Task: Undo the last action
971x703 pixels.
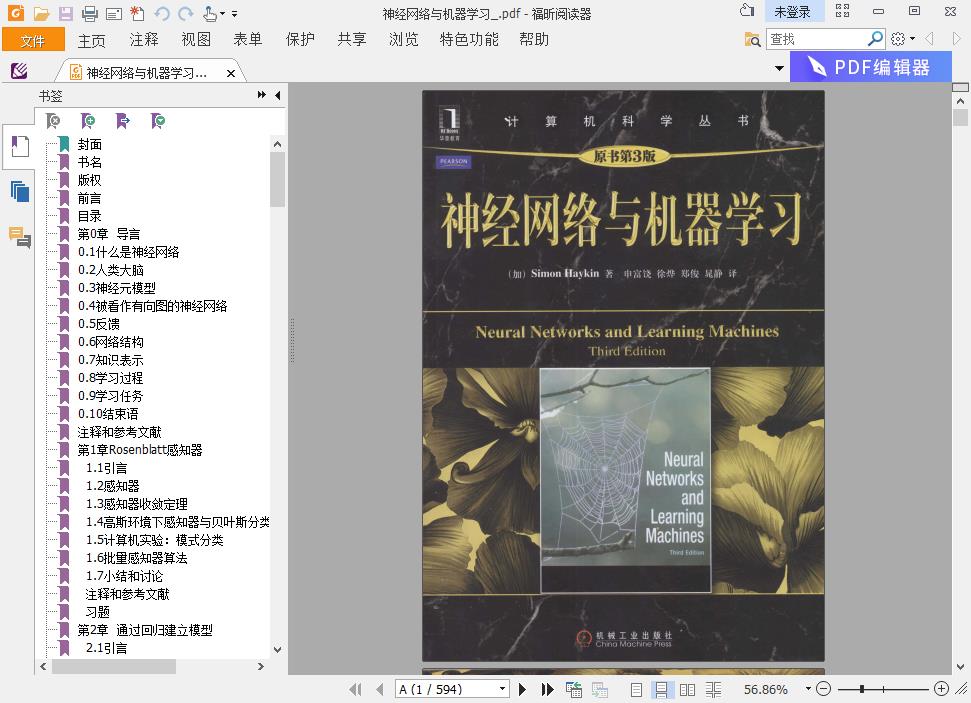Action: [x=162, y=13]
